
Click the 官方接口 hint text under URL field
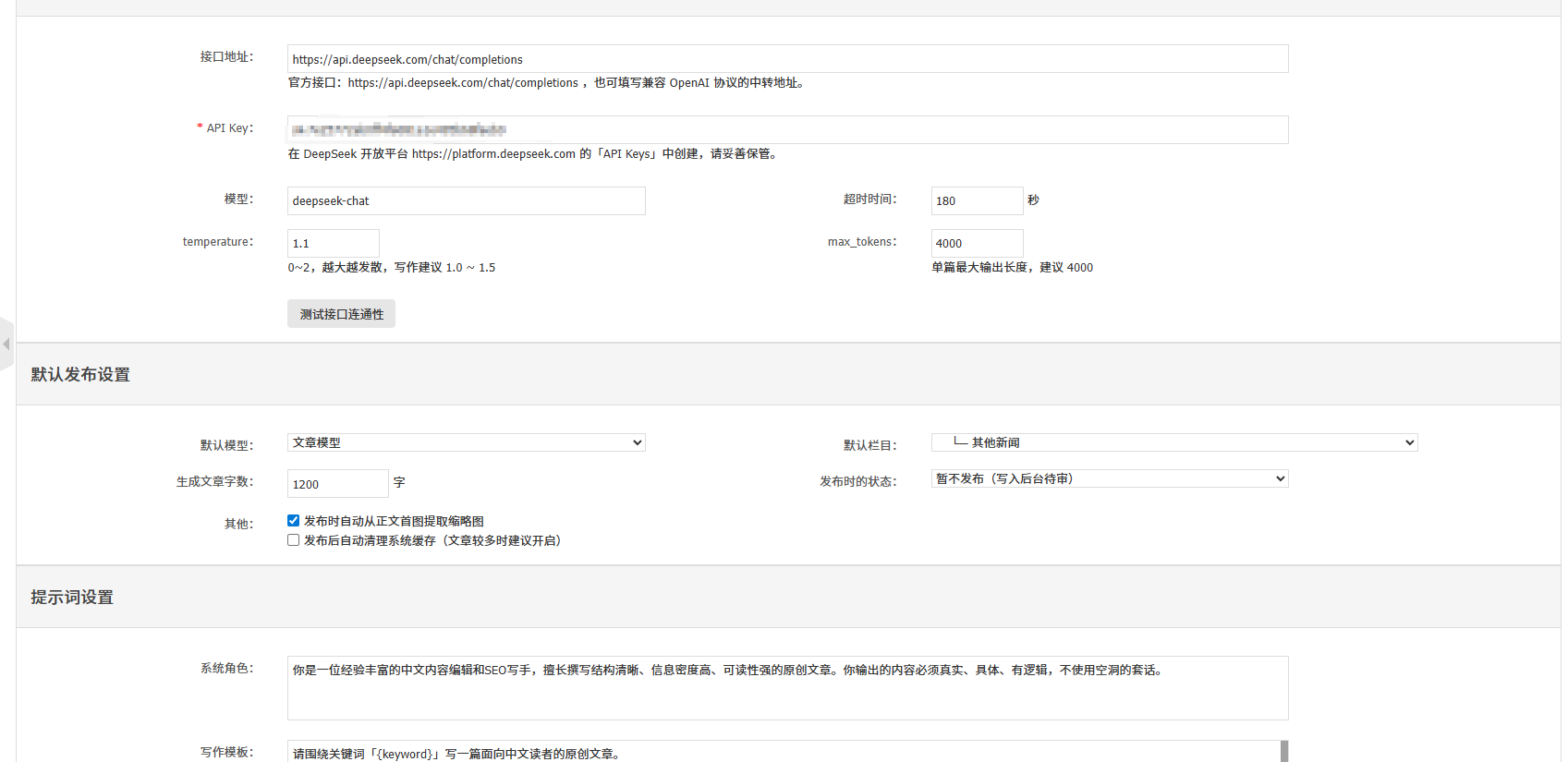point(548,83)
